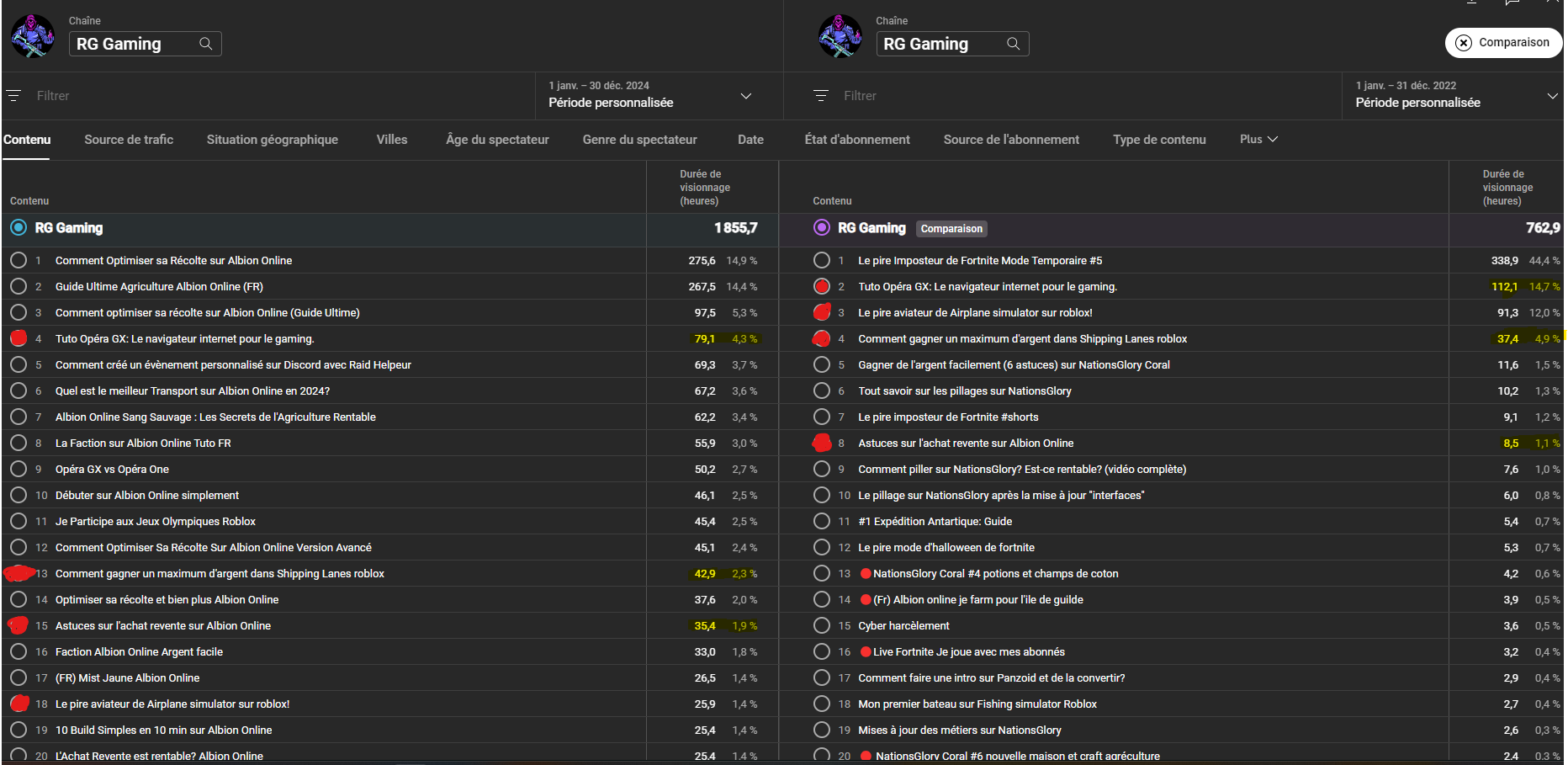
Task: Click Faction Albion Online Argent facile row
Action: [x=140, y=652]
